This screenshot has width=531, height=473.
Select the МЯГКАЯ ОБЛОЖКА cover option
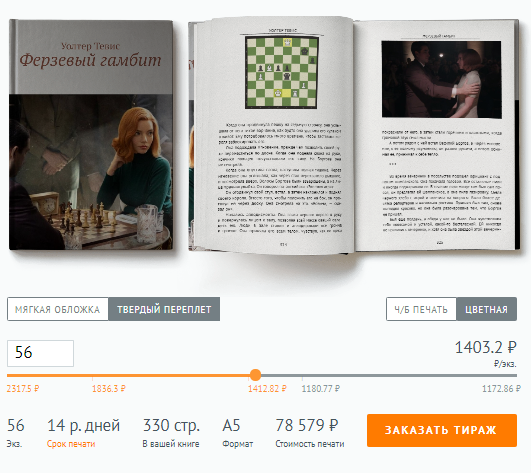[x=58, y=309]
